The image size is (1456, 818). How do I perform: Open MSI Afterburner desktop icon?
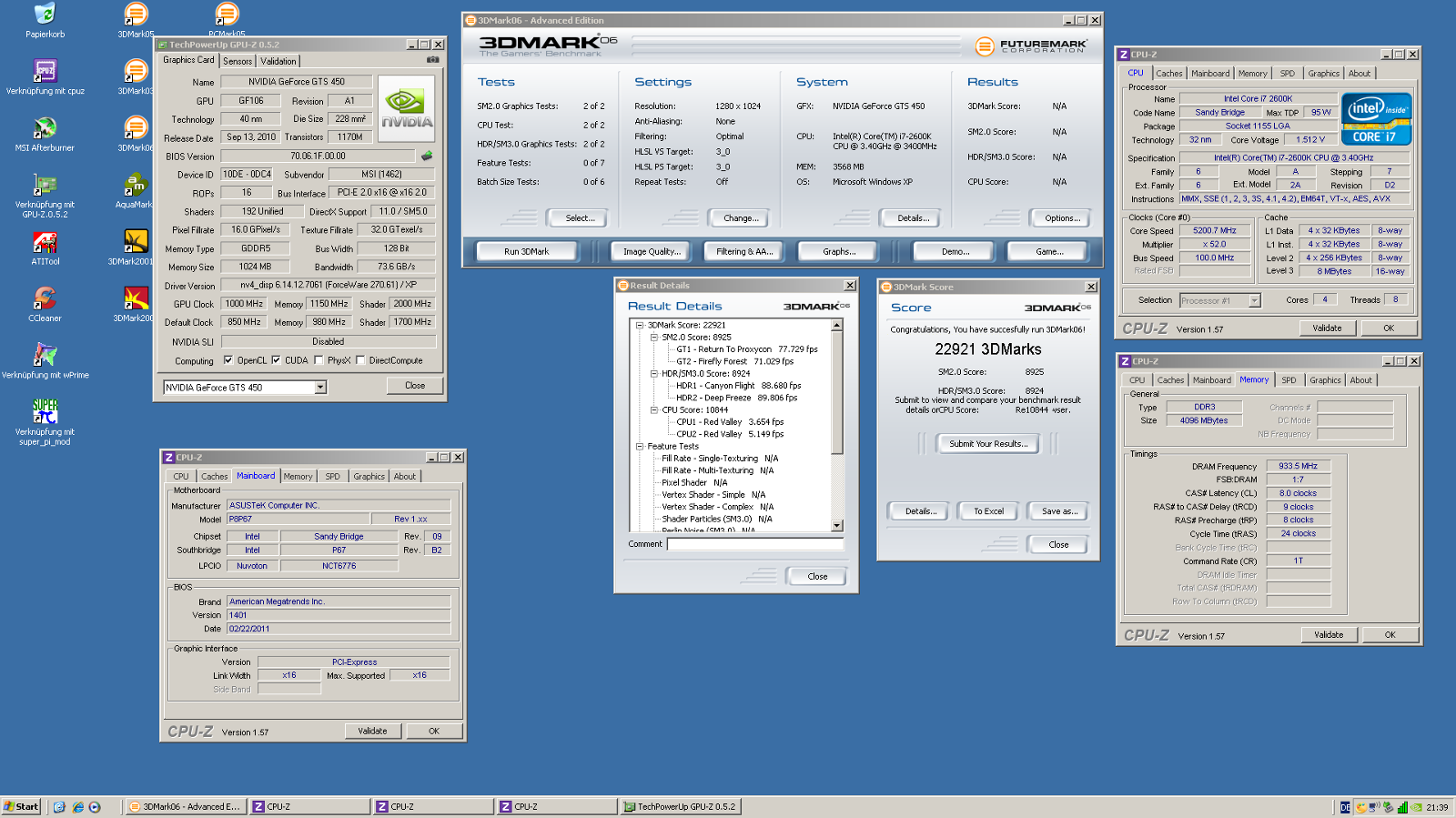[45, 134]
